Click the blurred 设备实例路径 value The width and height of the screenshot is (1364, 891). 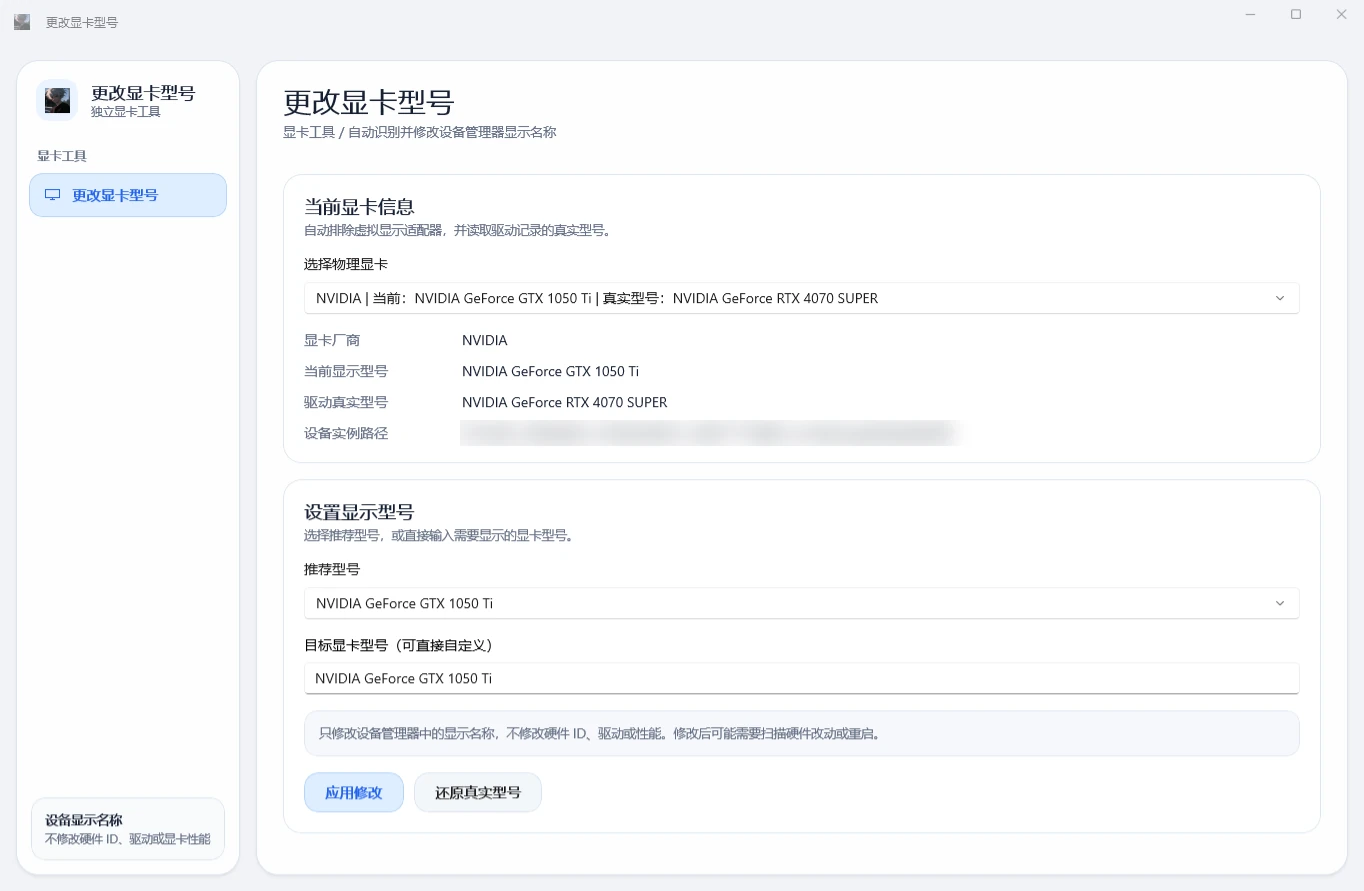click(x=710, y=432)
